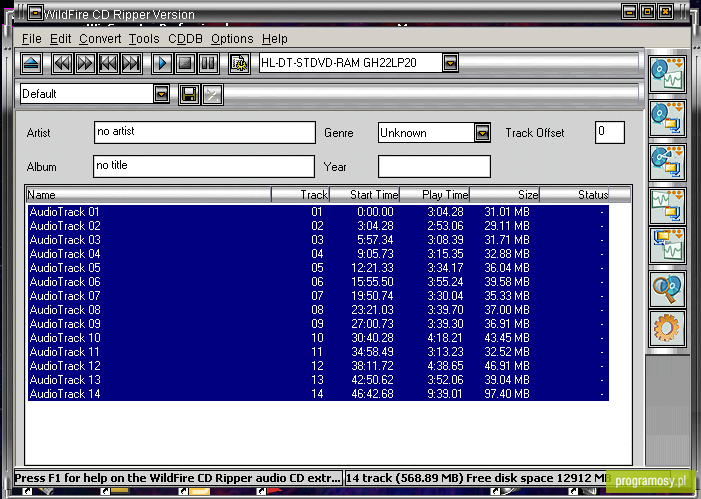Viewport: 701px width, 499px height.
Task: Stop playback with Stop button
Action: pyautogui.click(x=185, y=63)
